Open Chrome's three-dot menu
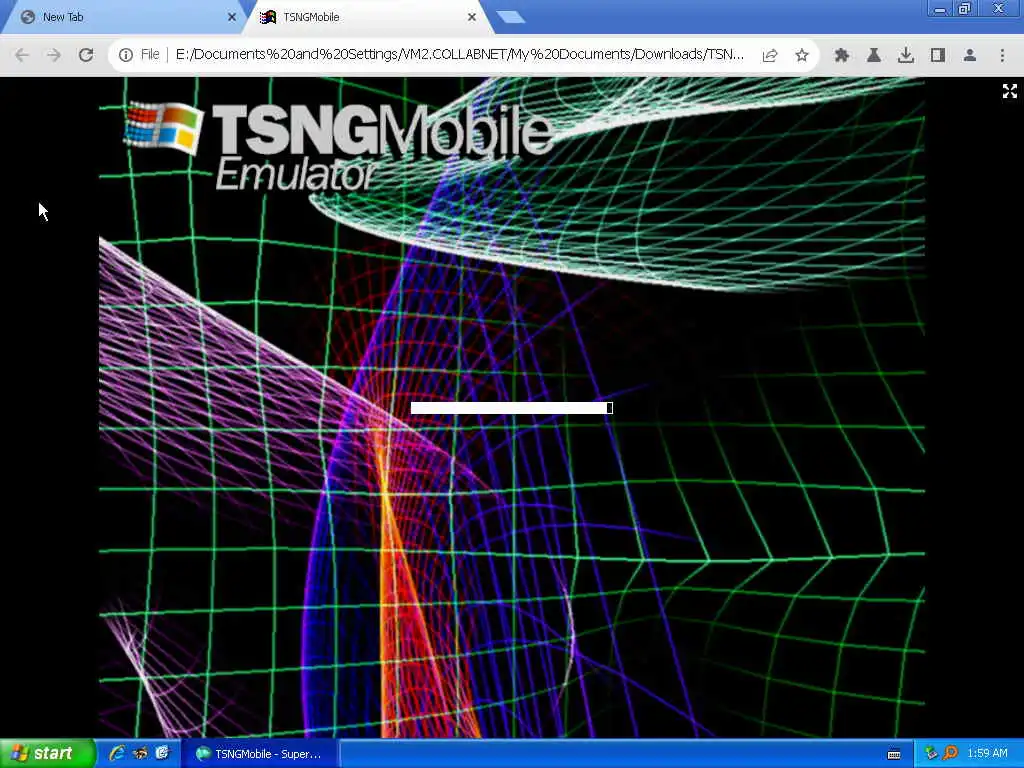Image resolution: width=1024 pixels, height=768 pixels. tap(1002, 56)
